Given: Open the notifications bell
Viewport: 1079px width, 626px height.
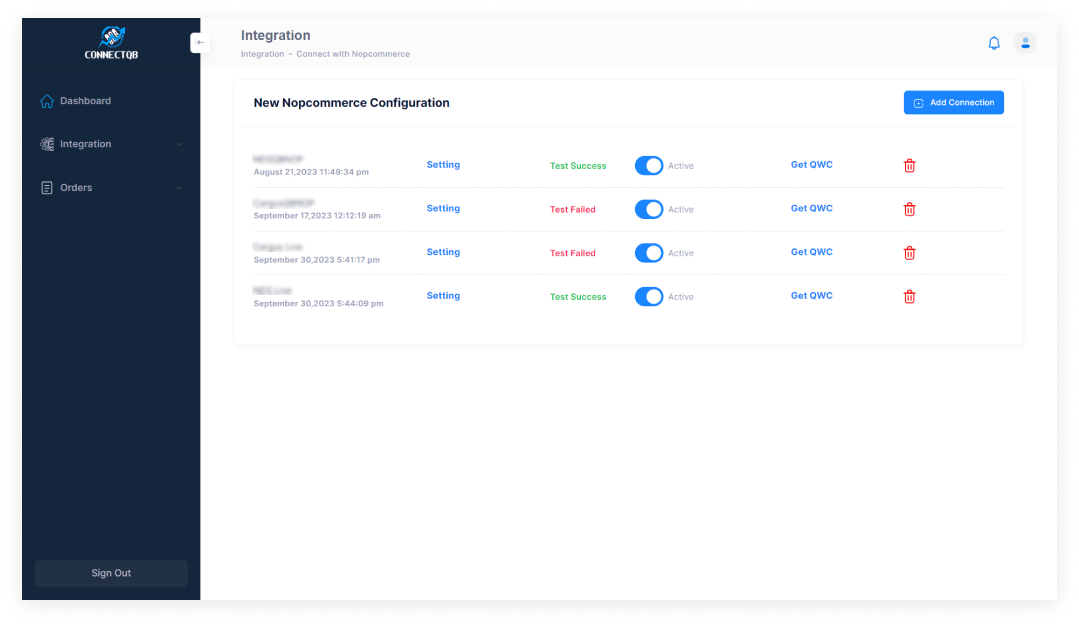Looking at the screenshot, I should pyautogui.click(x=994, y=43).
